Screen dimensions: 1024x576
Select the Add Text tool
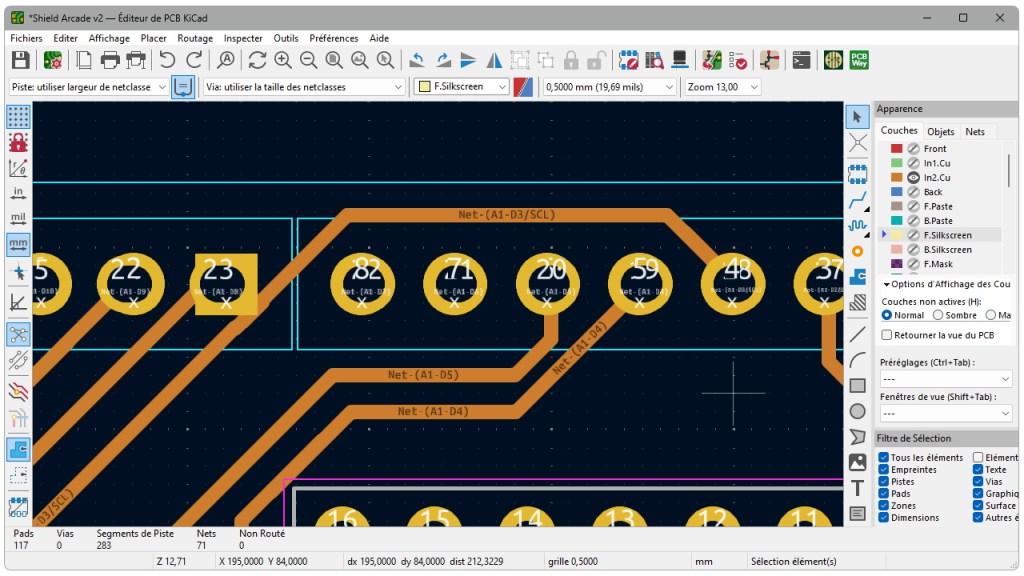[857, 487]
